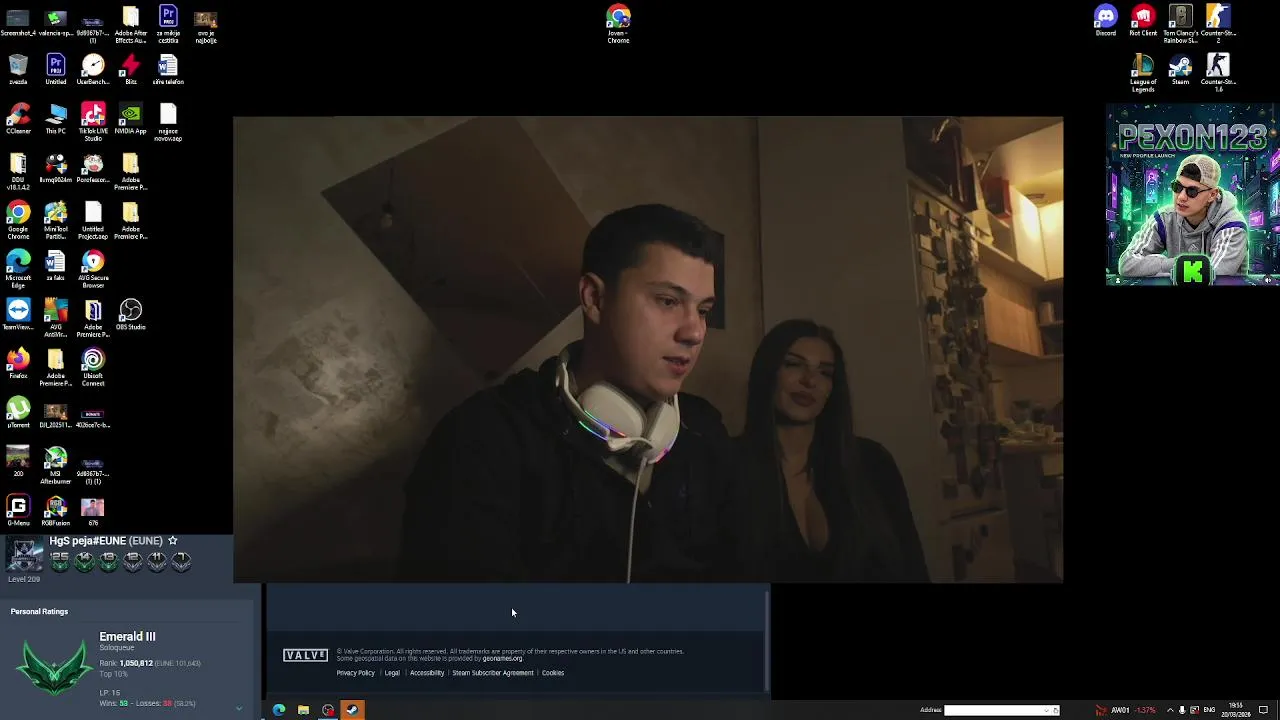
Task: Select the recycle bin named zvezda
Action: coord(18,69)
